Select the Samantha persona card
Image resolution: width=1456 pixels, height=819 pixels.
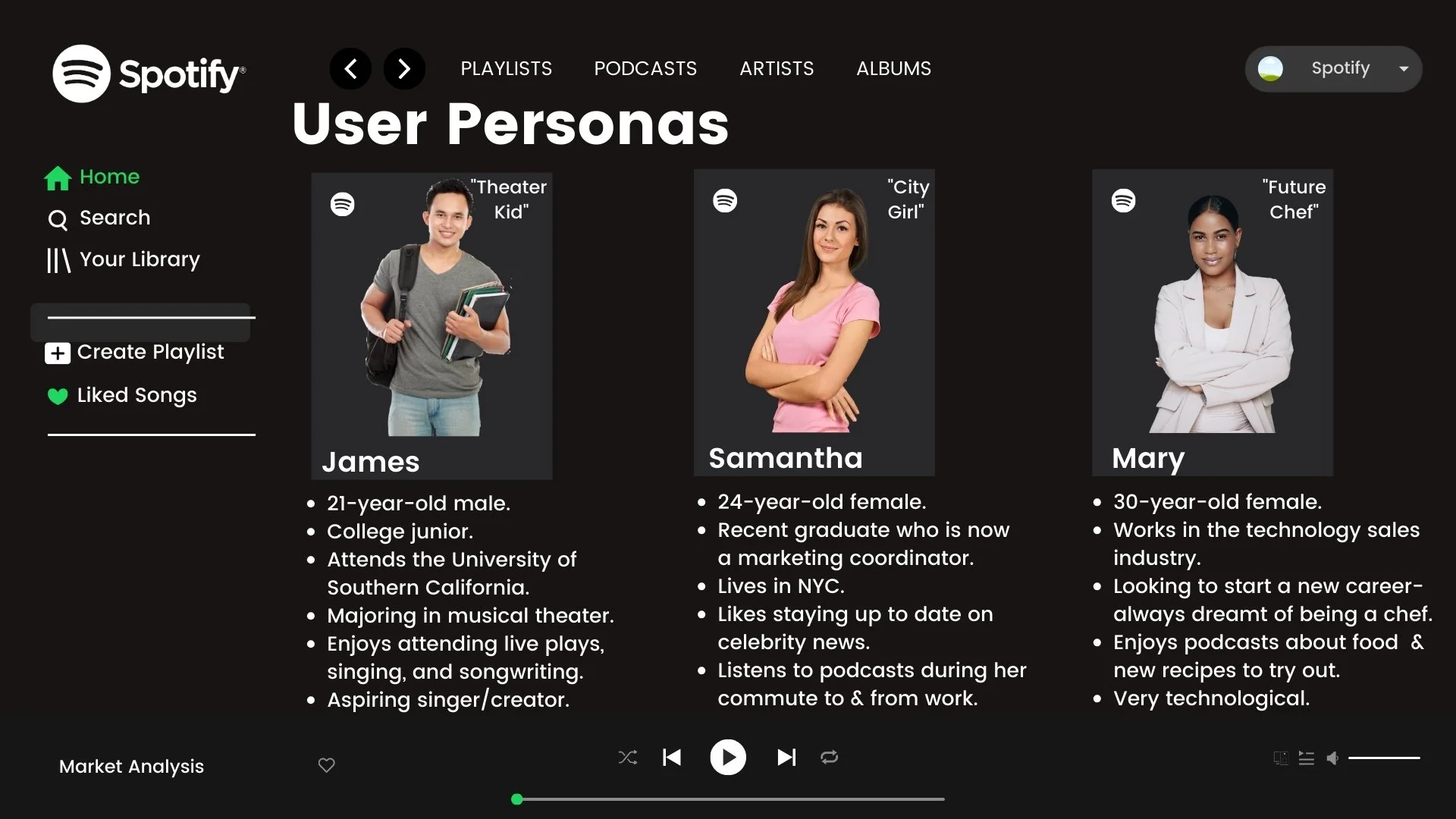coord(814,323)
